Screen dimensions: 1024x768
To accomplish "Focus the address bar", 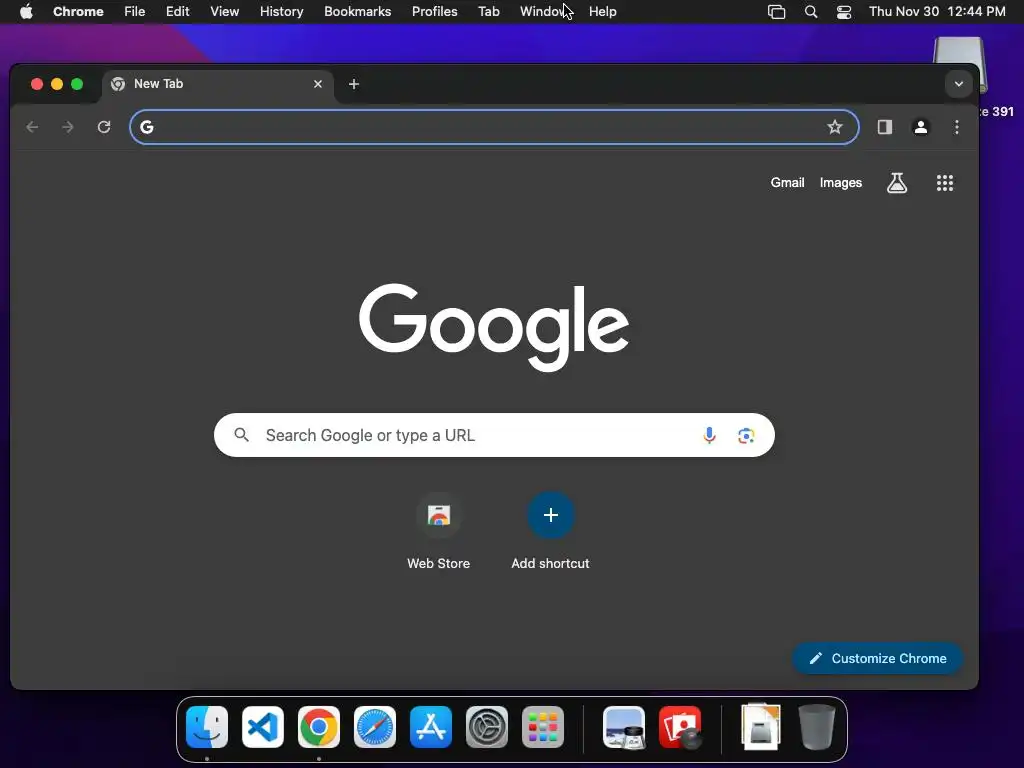I will tap(494, 127).
